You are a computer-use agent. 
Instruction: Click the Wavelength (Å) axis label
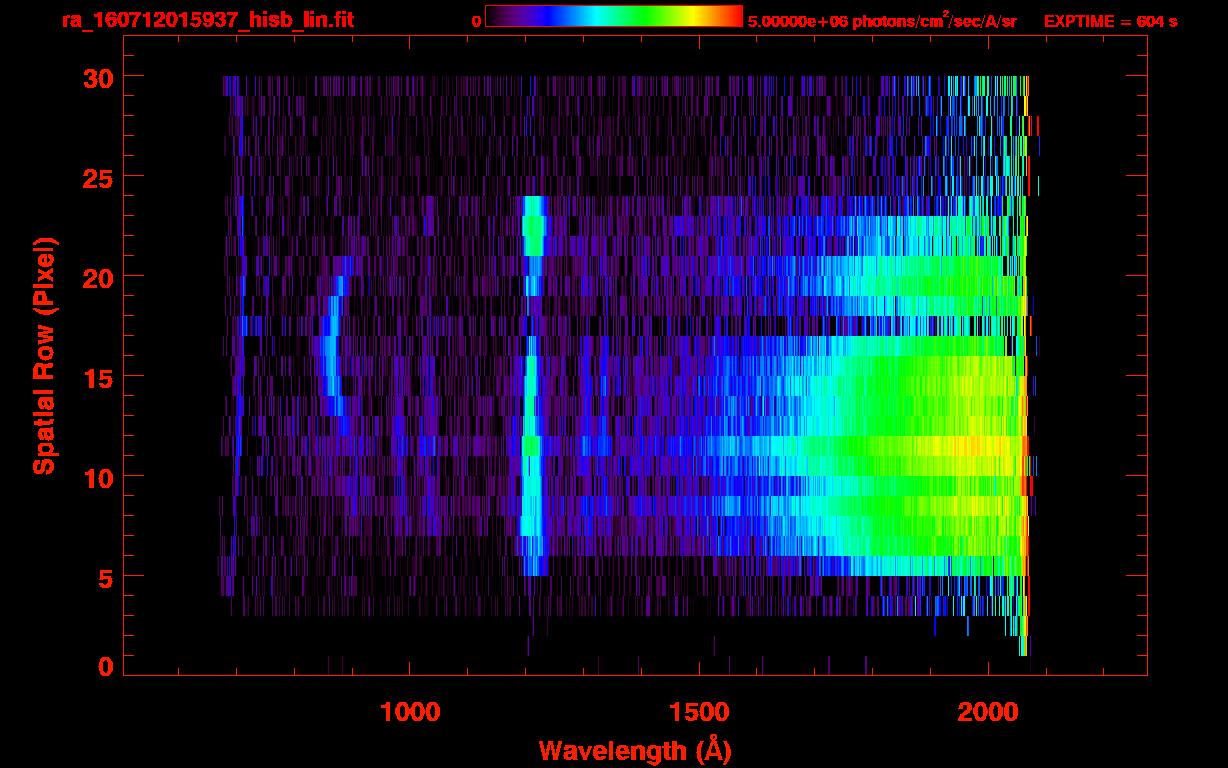pos(628,750)
